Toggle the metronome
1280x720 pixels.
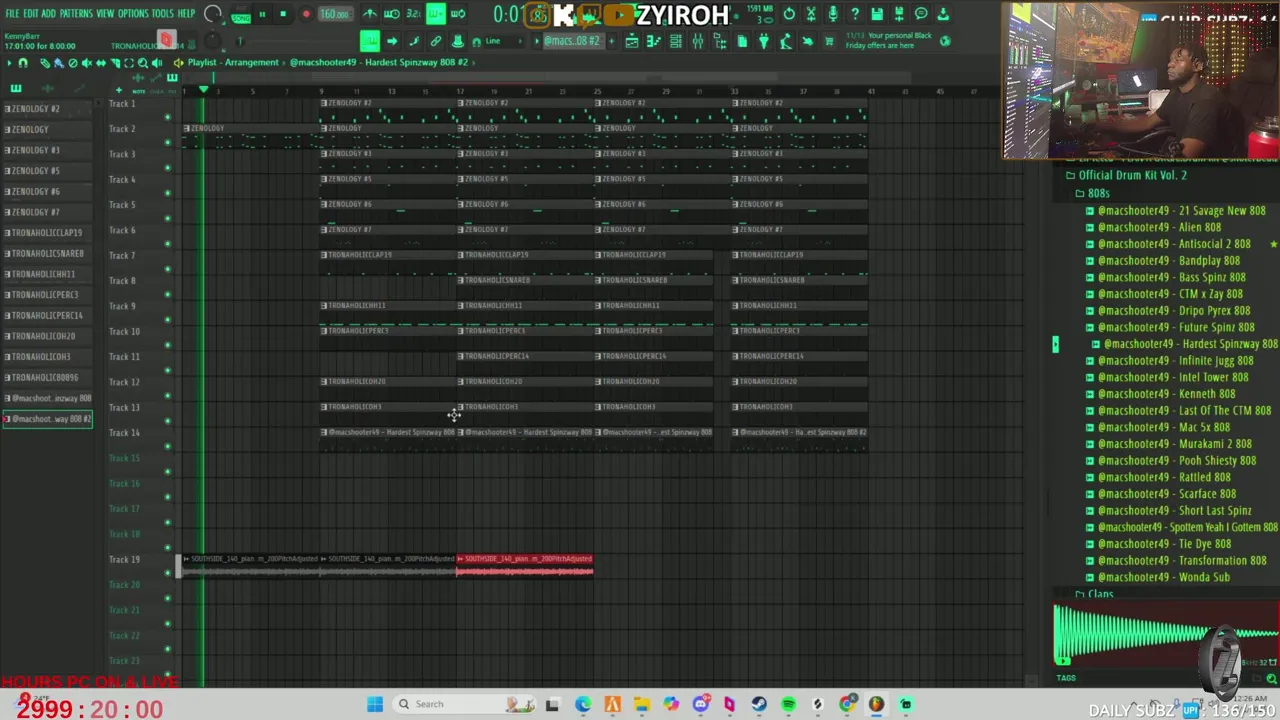(x=370, y=14)
